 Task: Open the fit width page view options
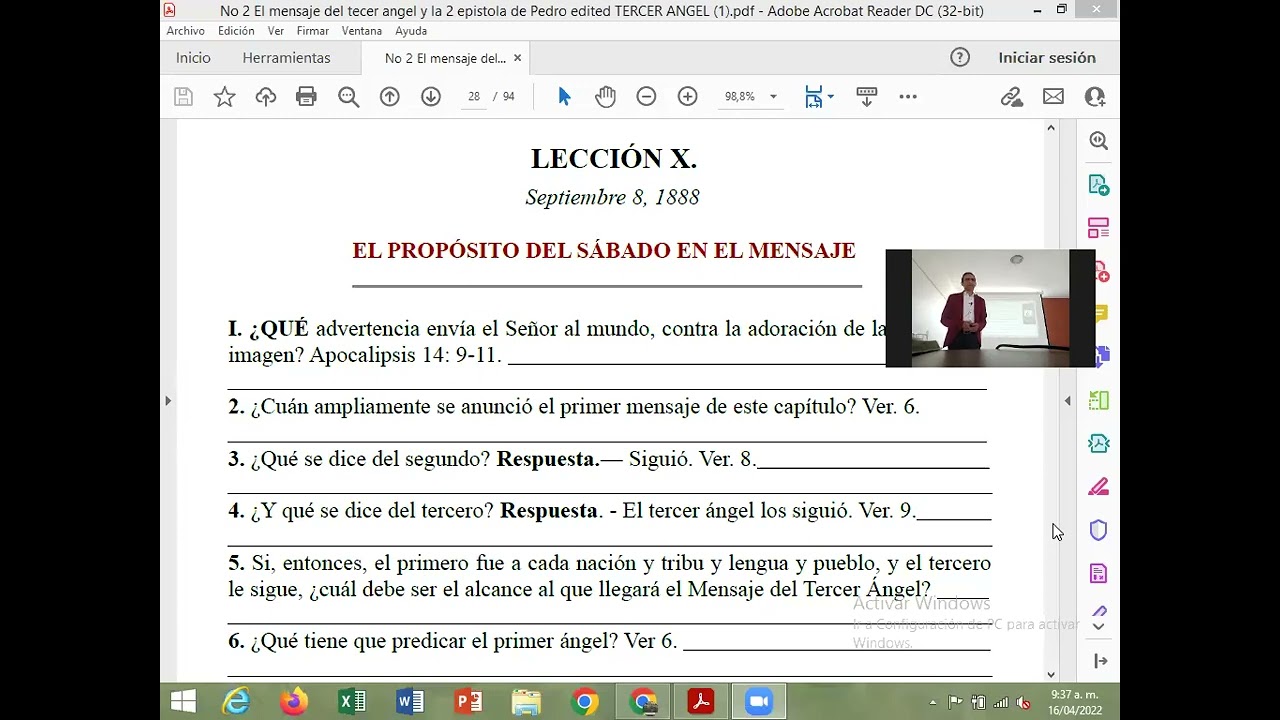[819, 97]
